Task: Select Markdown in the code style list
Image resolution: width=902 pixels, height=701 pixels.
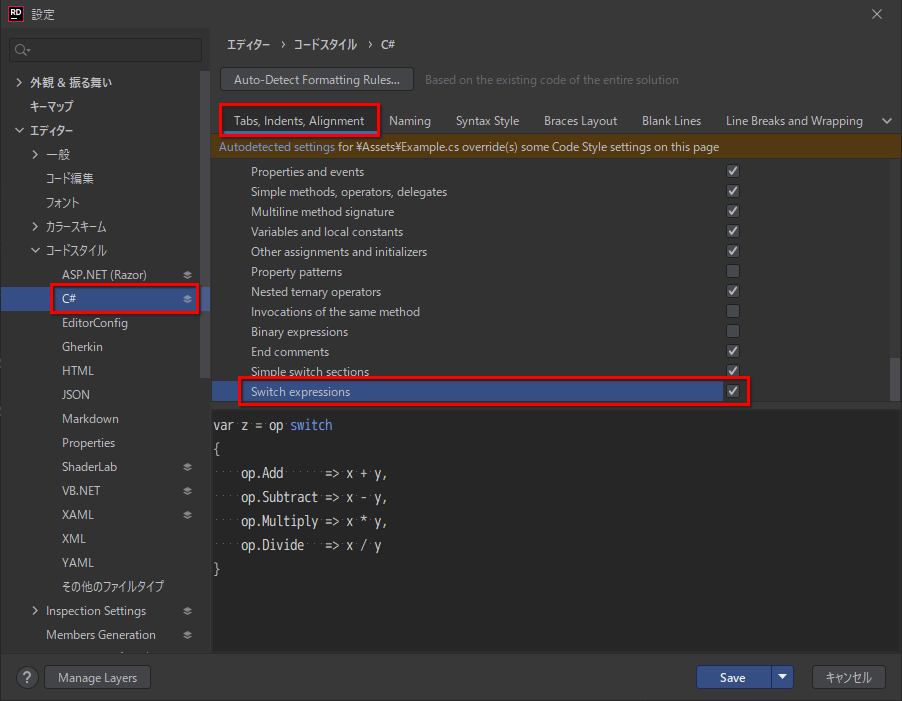Action: (x=90, y=419)
